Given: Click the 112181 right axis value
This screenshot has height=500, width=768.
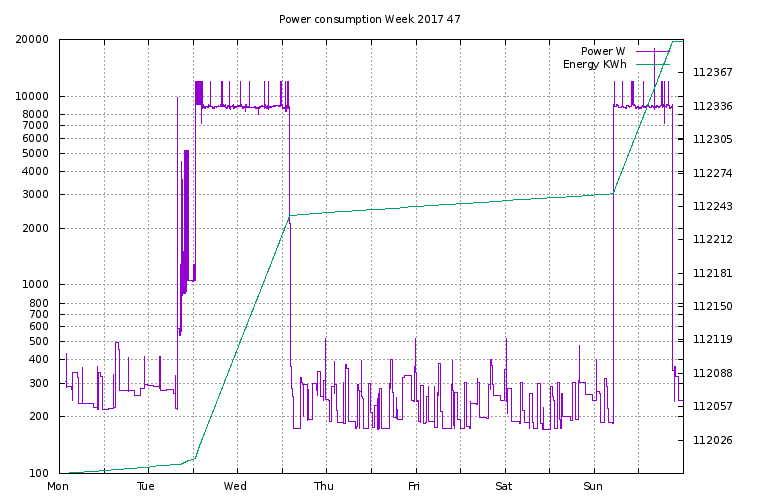Looking at the screenshot, I should click(713, 273).
